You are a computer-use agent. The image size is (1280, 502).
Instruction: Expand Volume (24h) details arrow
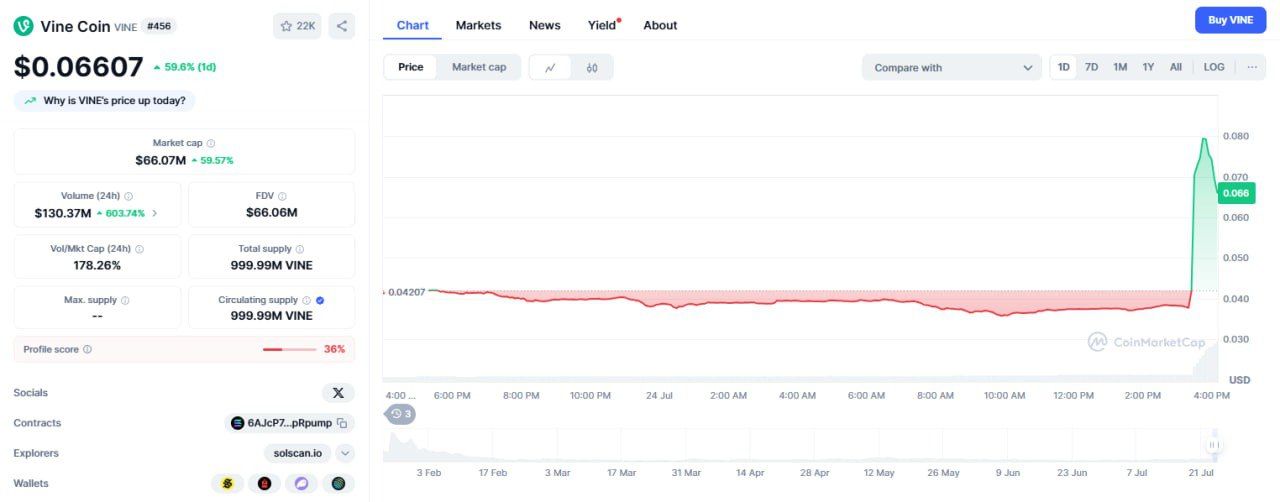(155, 213)
